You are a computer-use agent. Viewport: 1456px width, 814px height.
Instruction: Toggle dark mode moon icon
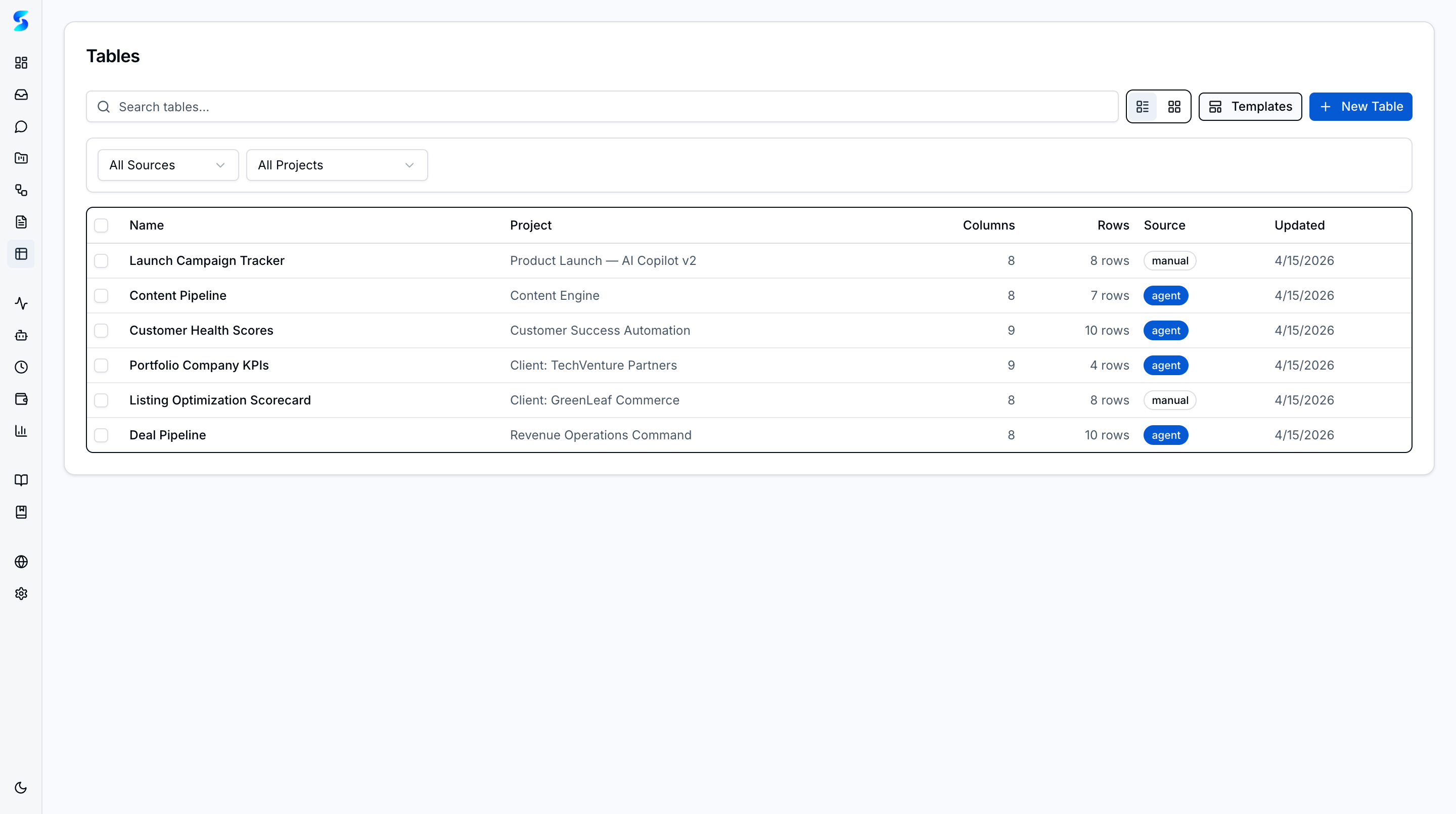(x=21, y=787)
